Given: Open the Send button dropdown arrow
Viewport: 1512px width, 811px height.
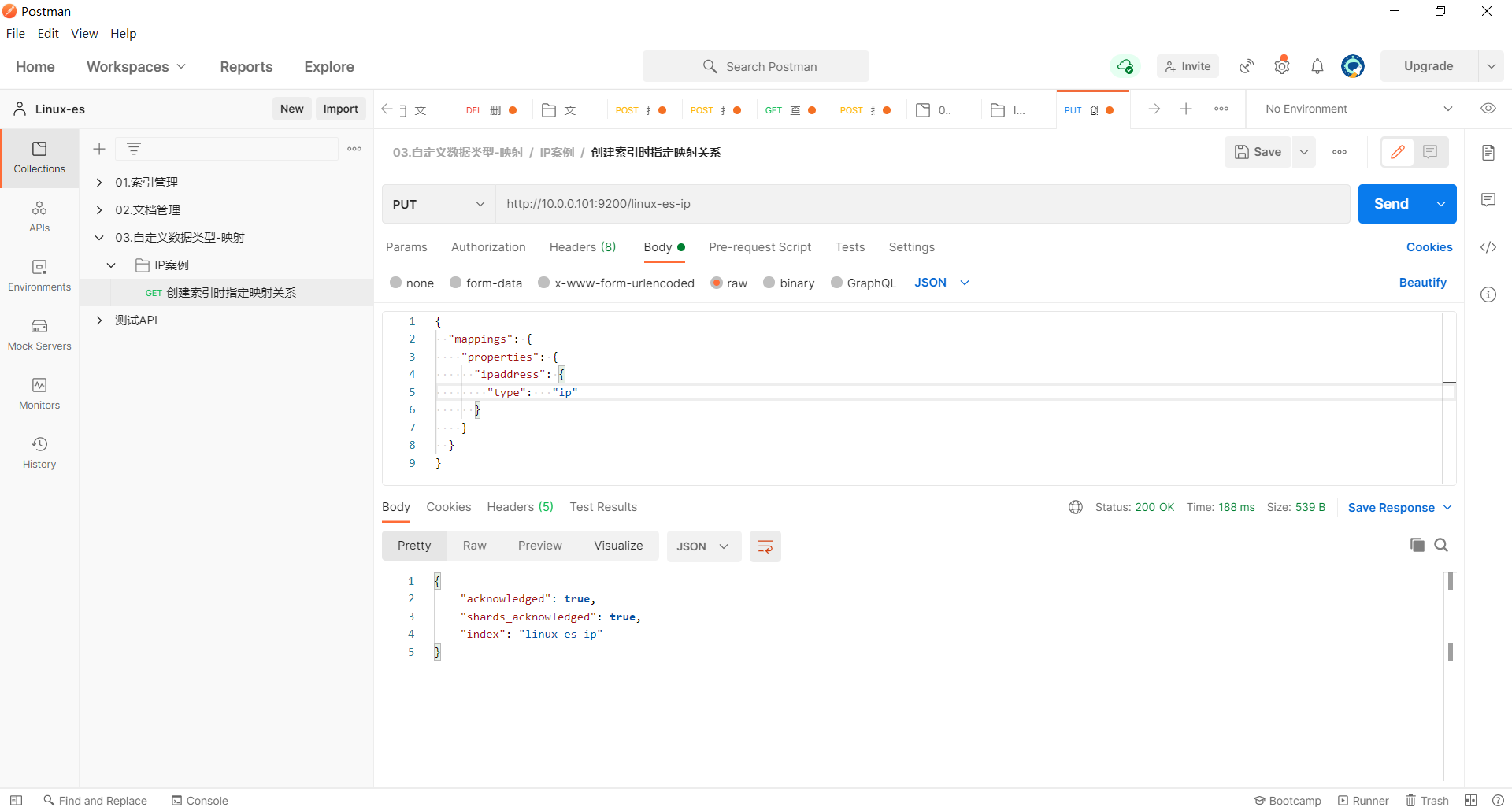Looking at the screenshot, I should click(x=1441, y=204).
